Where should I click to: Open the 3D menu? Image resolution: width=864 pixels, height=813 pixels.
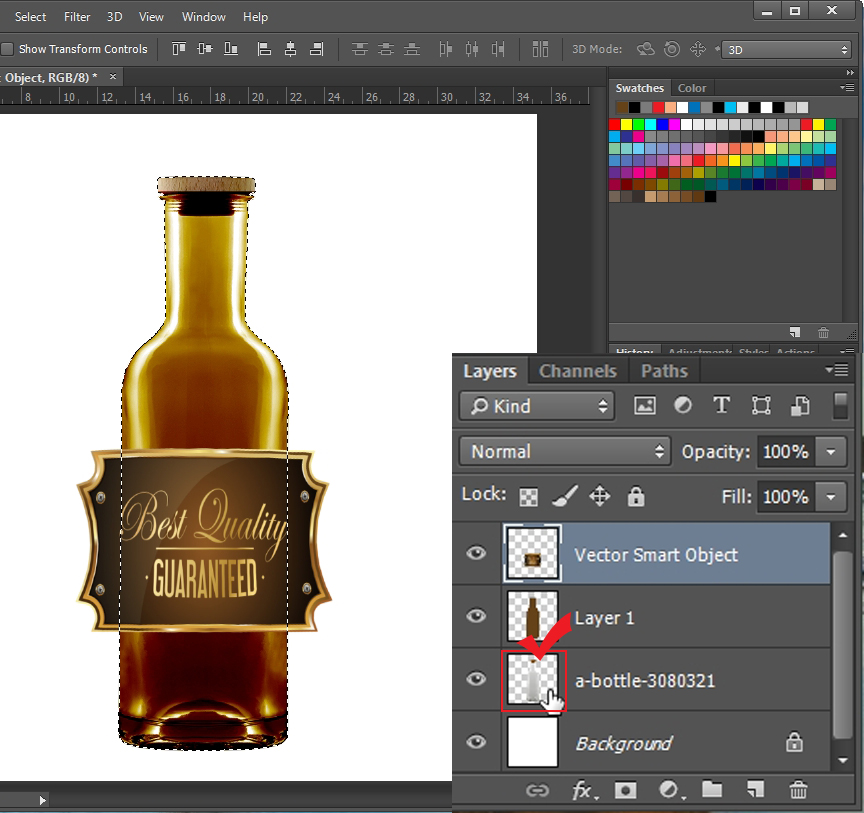pyautogui.click(x=114, y=17)
